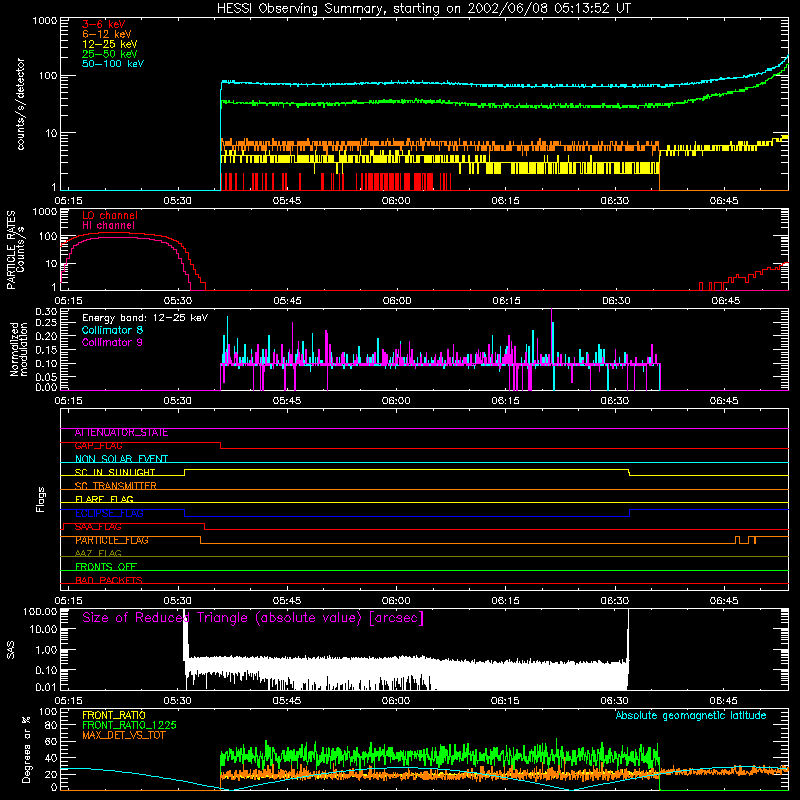Click the ECLIPSE_FLAG rising edge after 06:30
Image resolution: width=800 pixels, height=800 pixels.
pyautogui.click(x=630, y=513)
